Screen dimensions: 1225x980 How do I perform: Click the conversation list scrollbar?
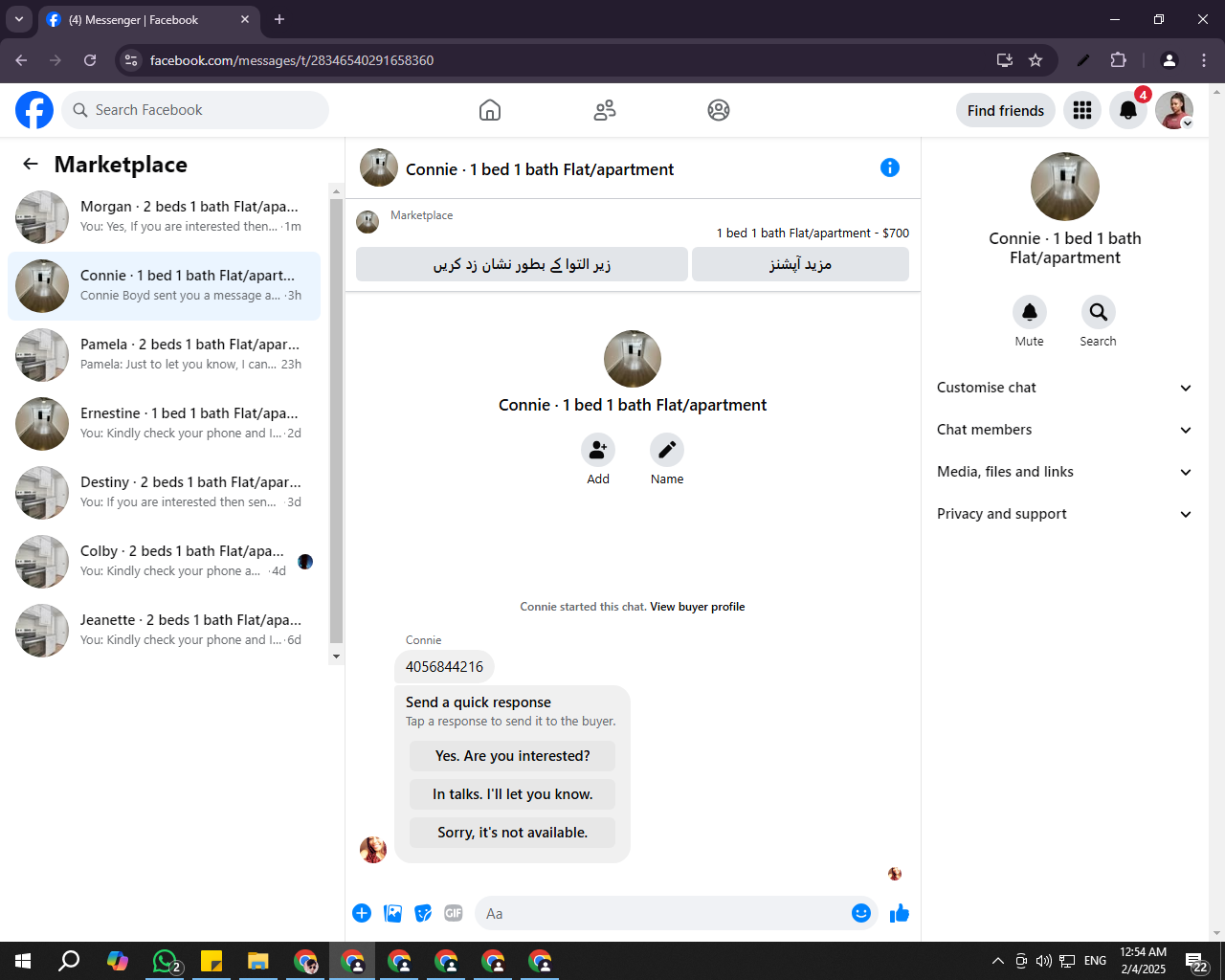(x=336, y=421)
